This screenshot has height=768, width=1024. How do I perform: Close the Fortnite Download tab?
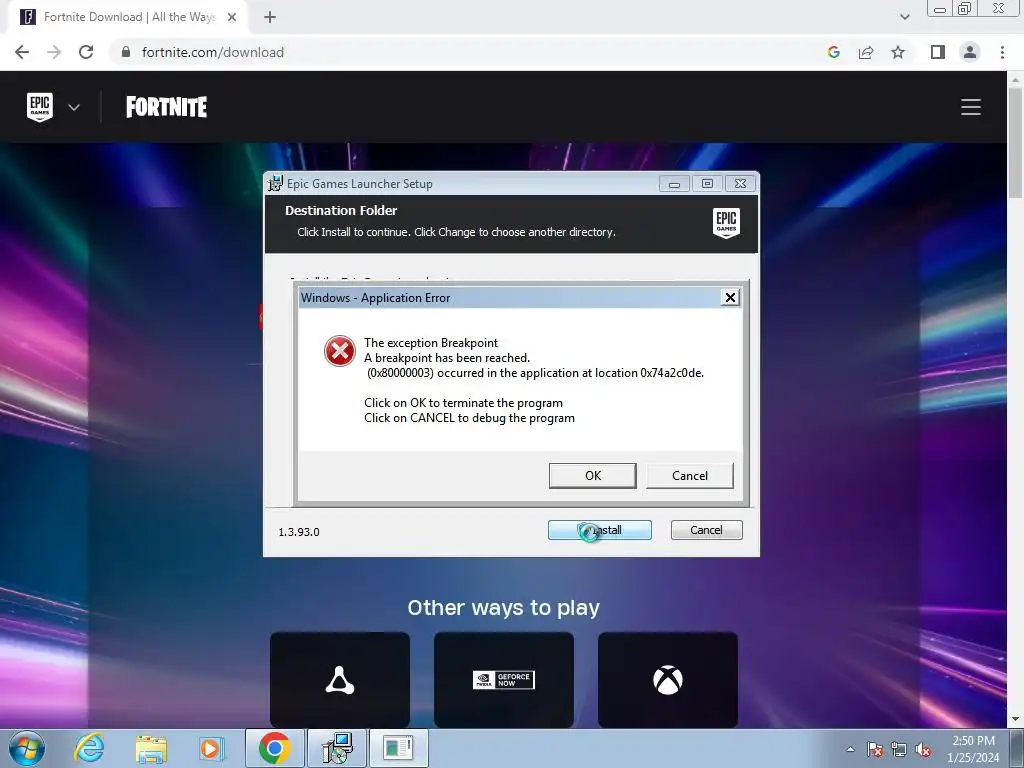click(232, 17)
